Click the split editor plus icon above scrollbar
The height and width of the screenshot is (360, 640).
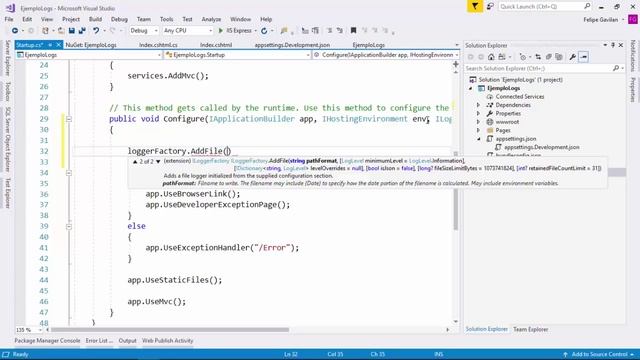(456, 64)
